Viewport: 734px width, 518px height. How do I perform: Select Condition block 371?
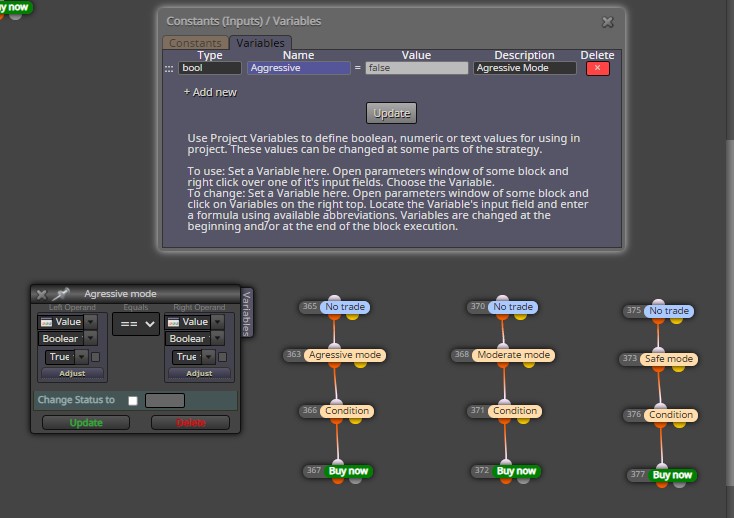(x=515, y=411)
